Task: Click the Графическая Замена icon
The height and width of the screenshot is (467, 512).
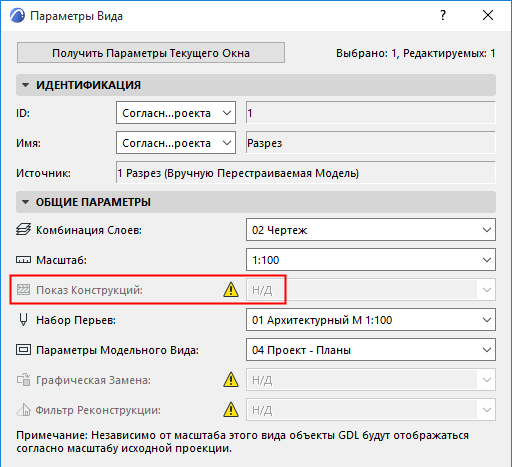Action: [23, 380]
